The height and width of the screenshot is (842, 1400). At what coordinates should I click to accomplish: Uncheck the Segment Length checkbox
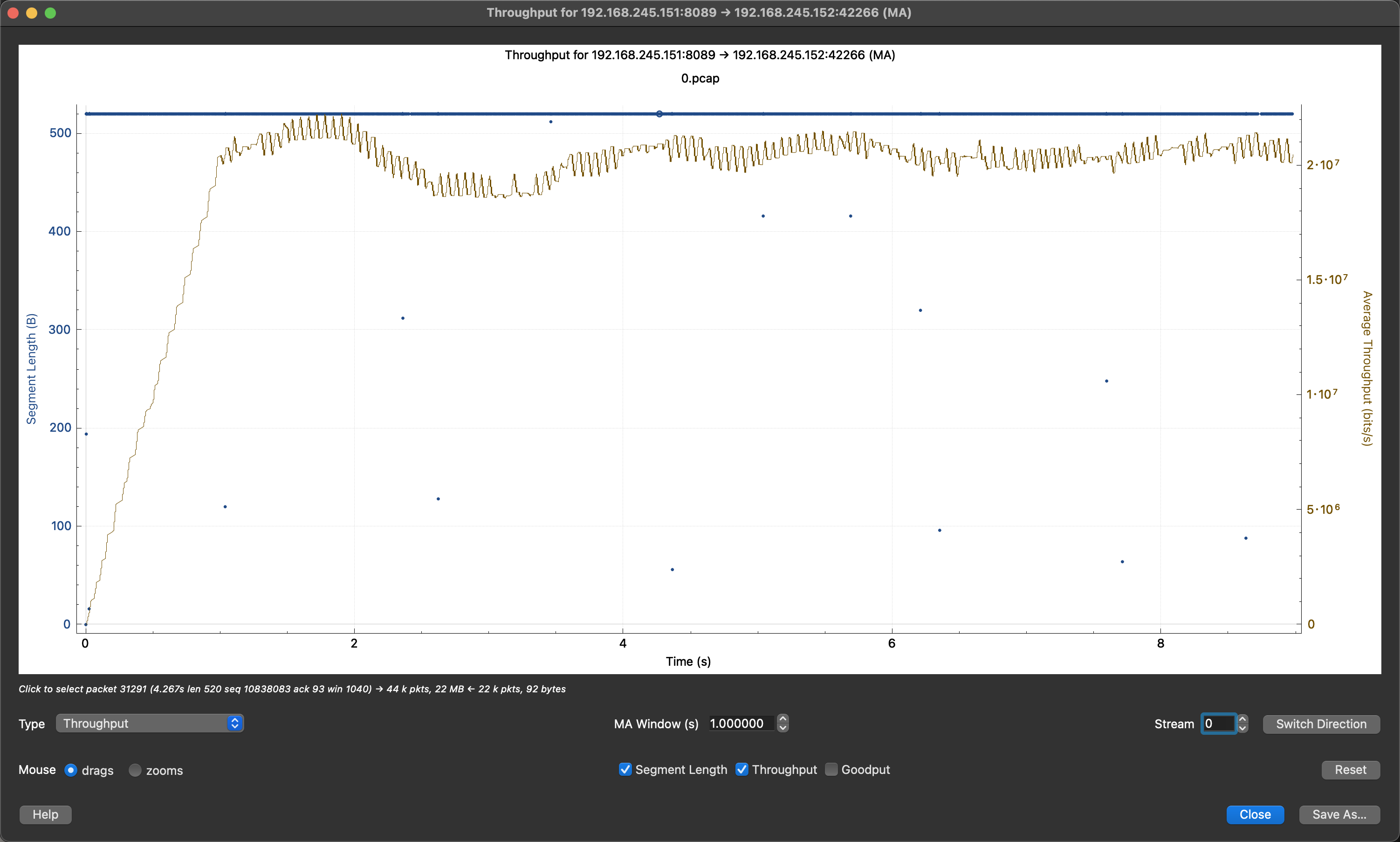coord(625,769)
